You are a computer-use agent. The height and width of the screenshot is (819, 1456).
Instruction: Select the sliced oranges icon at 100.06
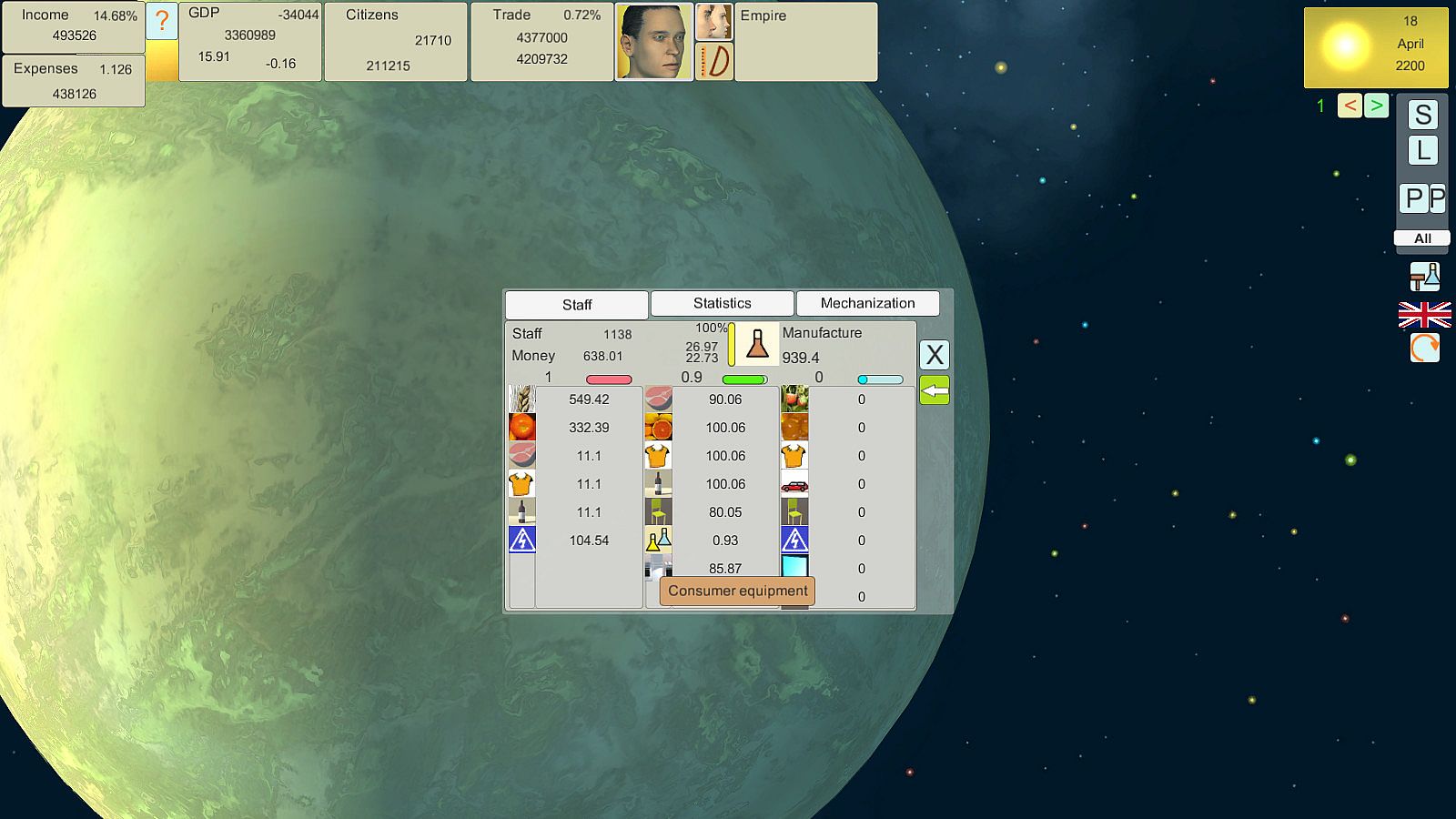(659, 428)
